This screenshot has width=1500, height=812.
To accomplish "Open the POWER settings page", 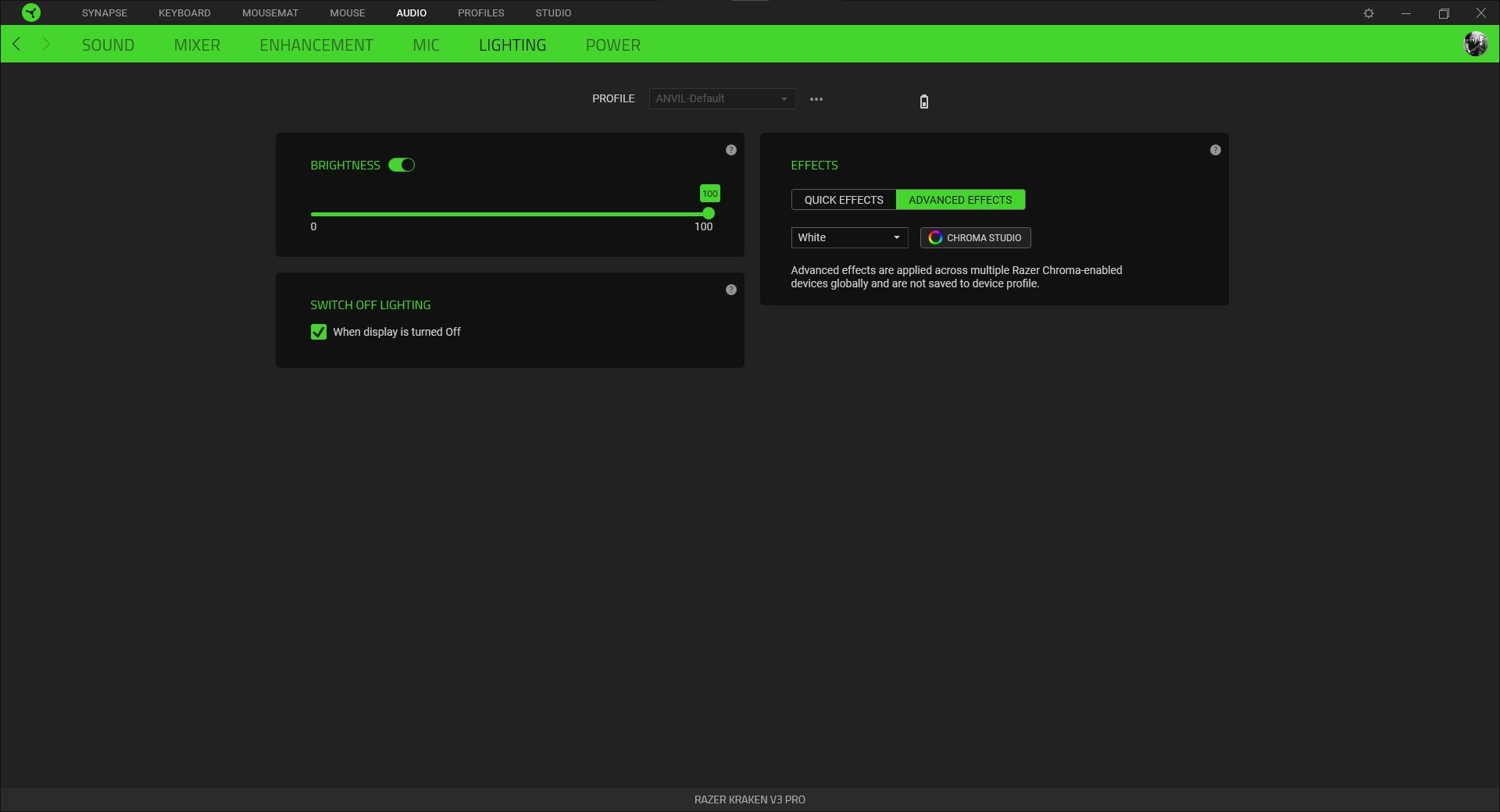I will 612,45.
